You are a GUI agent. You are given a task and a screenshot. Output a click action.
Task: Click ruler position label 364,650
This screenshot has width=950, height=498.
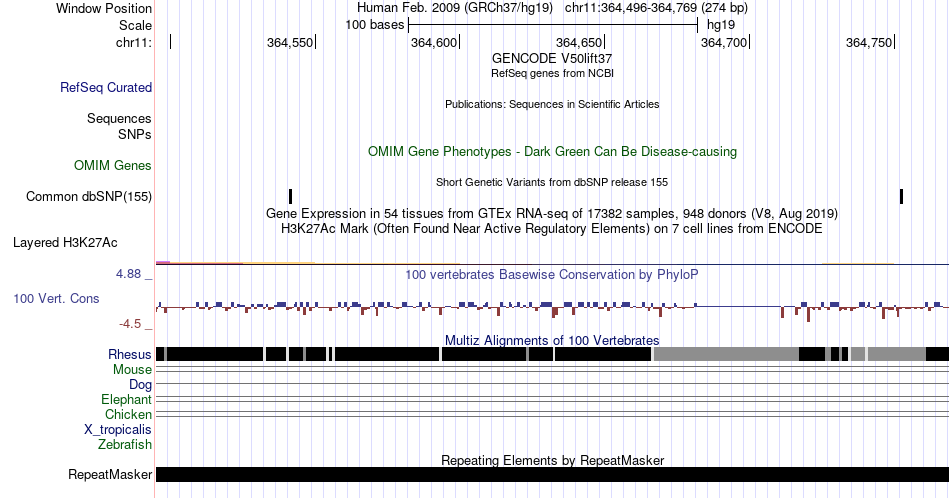coord(579,42)
